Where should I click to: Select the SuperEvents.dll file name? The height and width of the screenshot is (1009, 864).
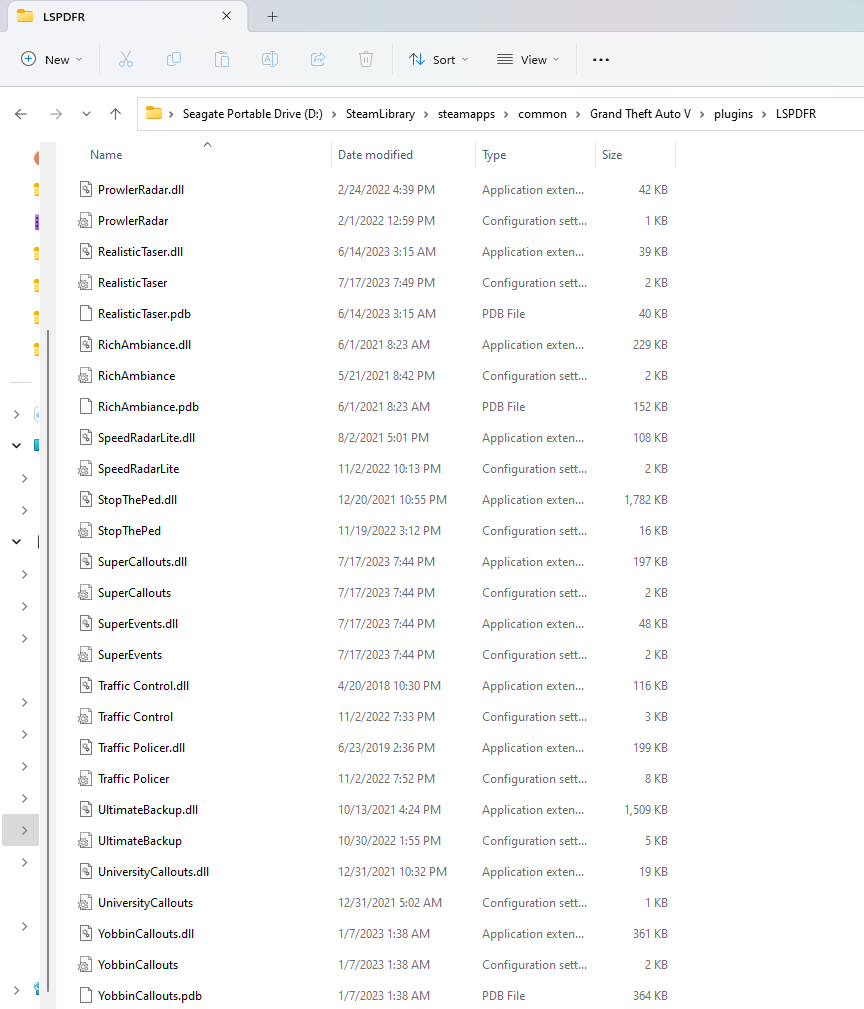click(138, 624)
